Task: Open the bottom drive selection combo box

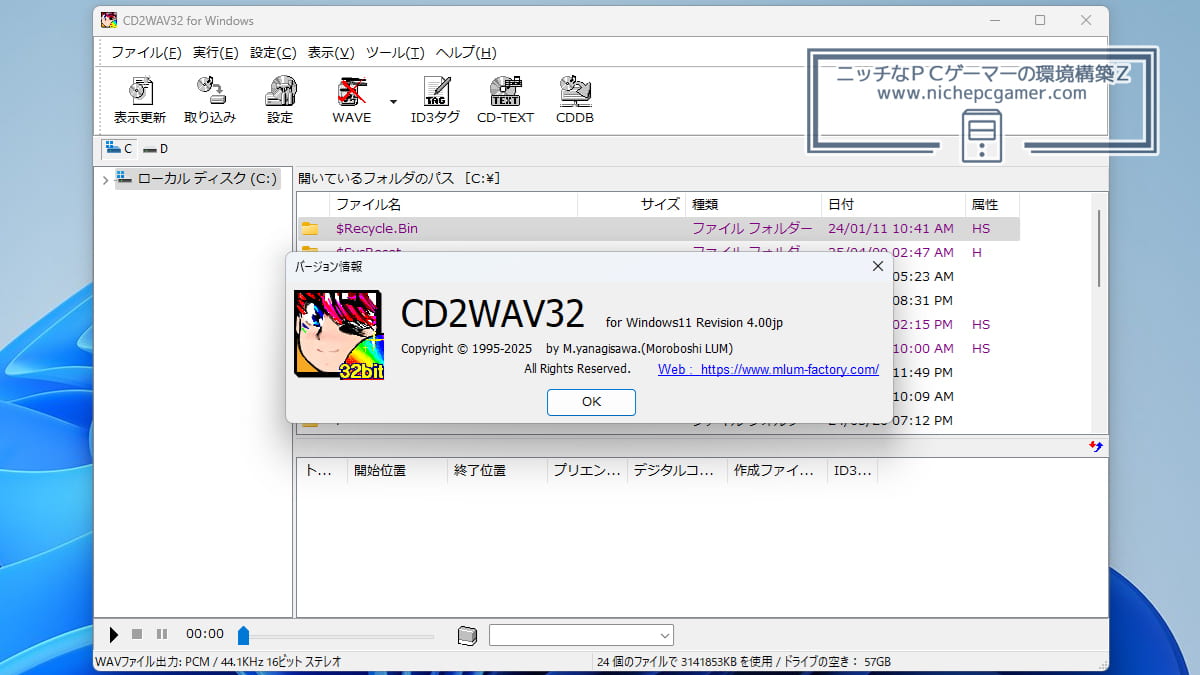Action: coord(581,635)
